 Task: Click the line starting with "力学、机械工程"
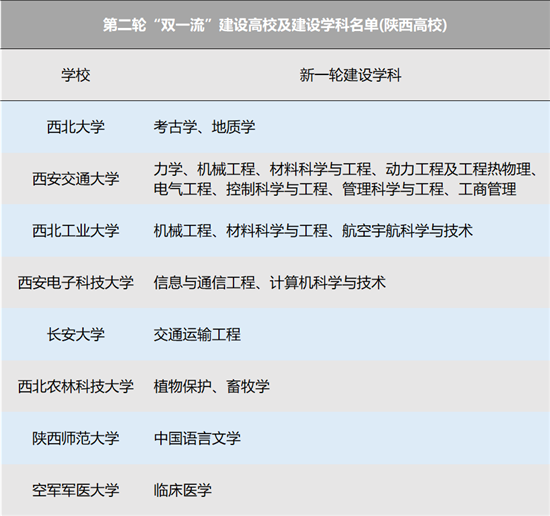pyautogui.click(x=345, y=169)
